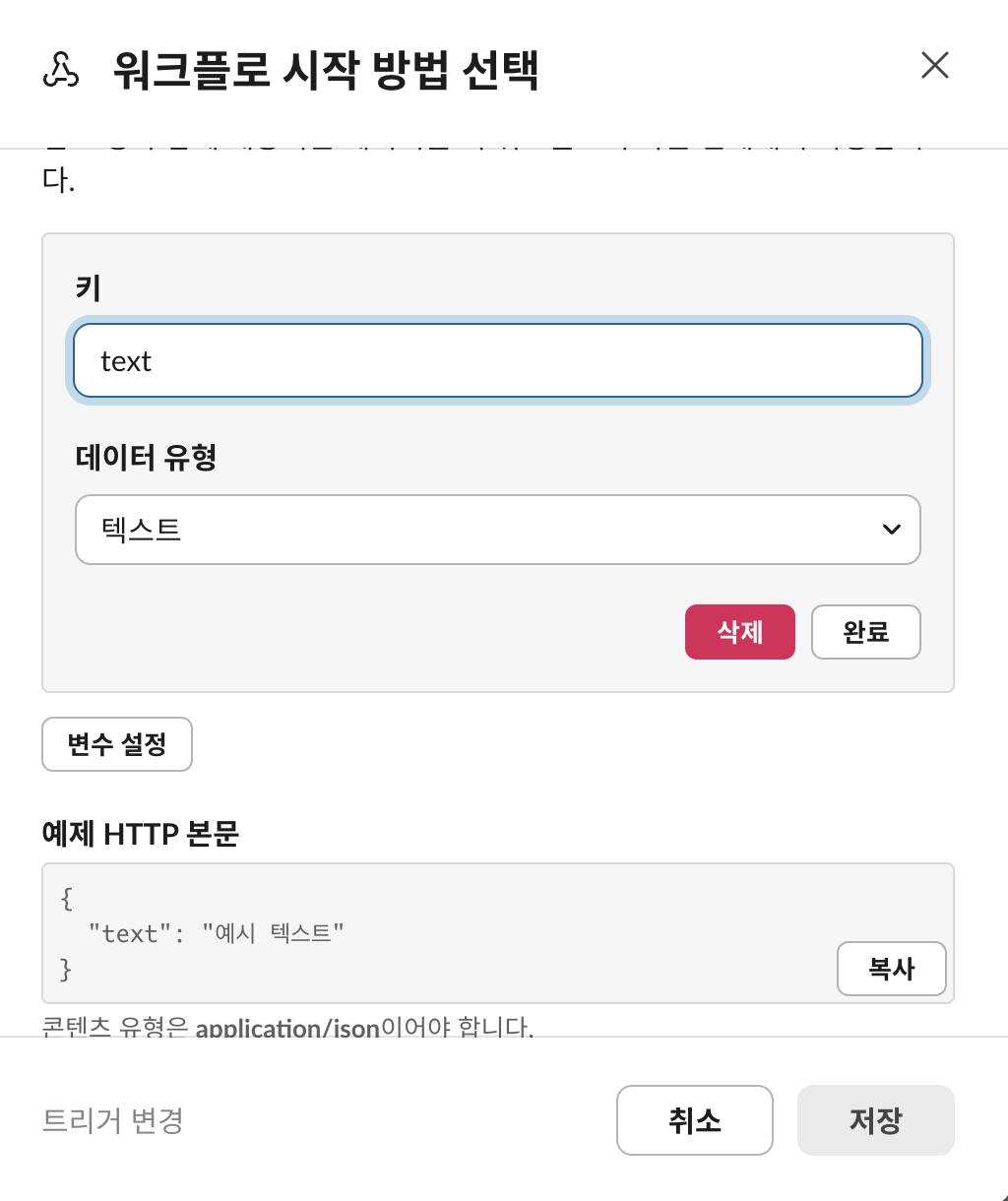Select the 변수 설정 button
Image resolution: width=1008 pixels, height=1201 pixels.
point(117,744)
